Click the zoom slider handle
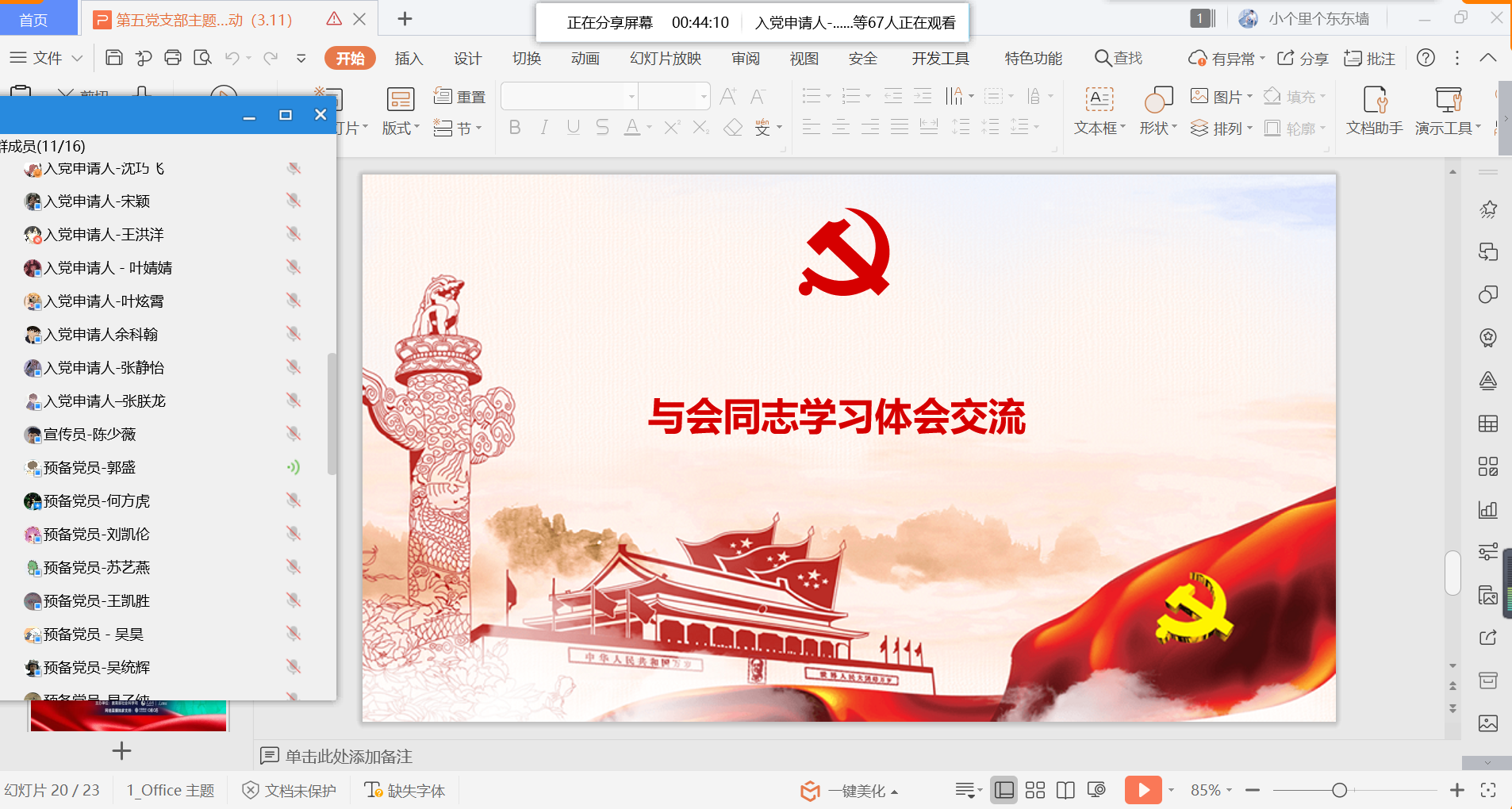This screenshot has height=809, width=1512. click(1339, 790)
